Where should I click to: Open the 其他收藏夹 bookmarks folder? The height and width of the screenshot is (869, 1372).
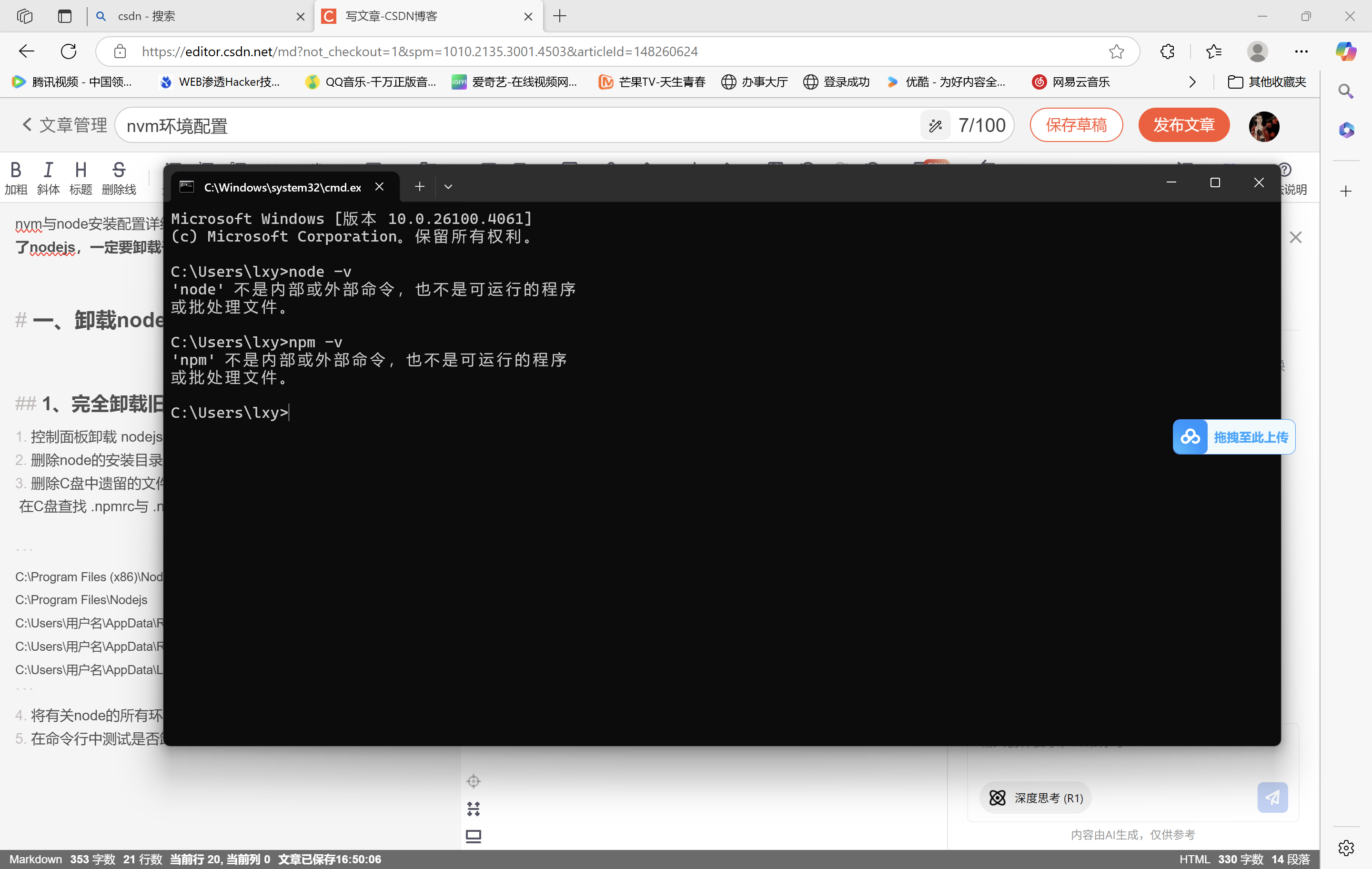click(1267, 82)
